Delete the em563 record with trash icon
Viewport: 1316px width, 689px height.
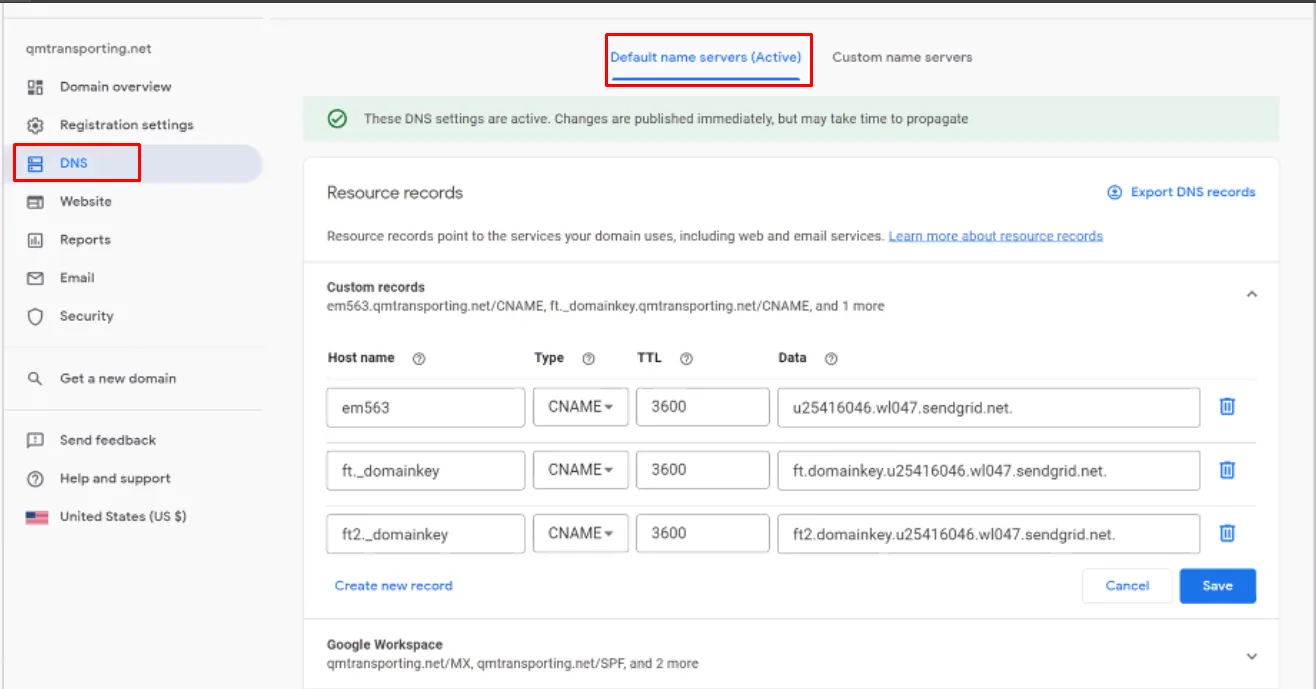pos(1227,407)
